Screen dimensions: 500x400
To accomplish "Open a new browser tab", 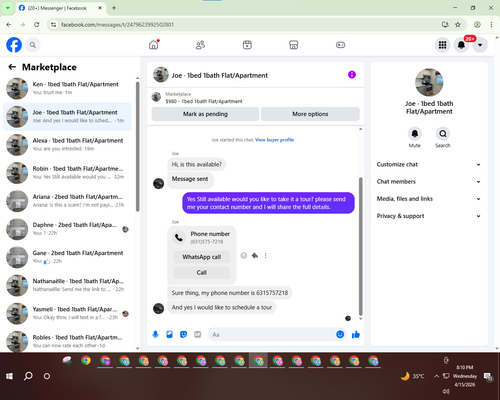I will [114, 8].
